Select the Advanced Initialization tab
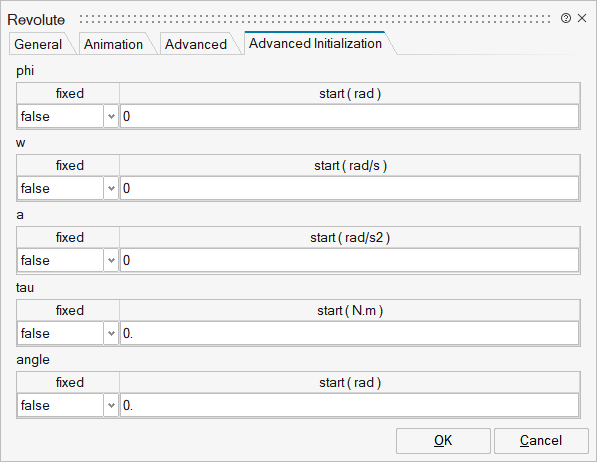 [x=315, y=43]
